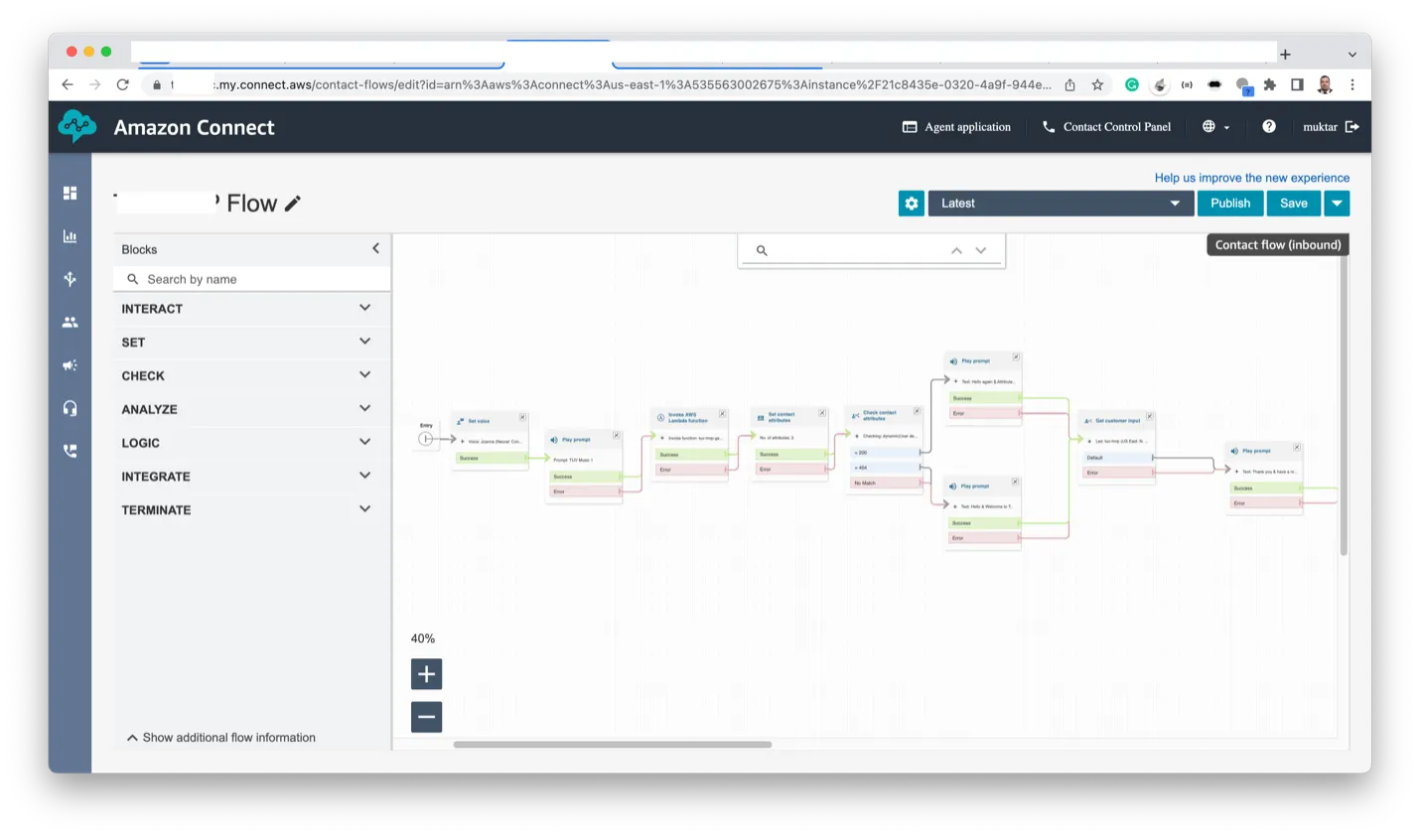Image resolution: width=1420 pixels, height=840 pixels.
Task: Click Help us improve the new experience link
Action: pyautogui.click(x=1251, y=178)
